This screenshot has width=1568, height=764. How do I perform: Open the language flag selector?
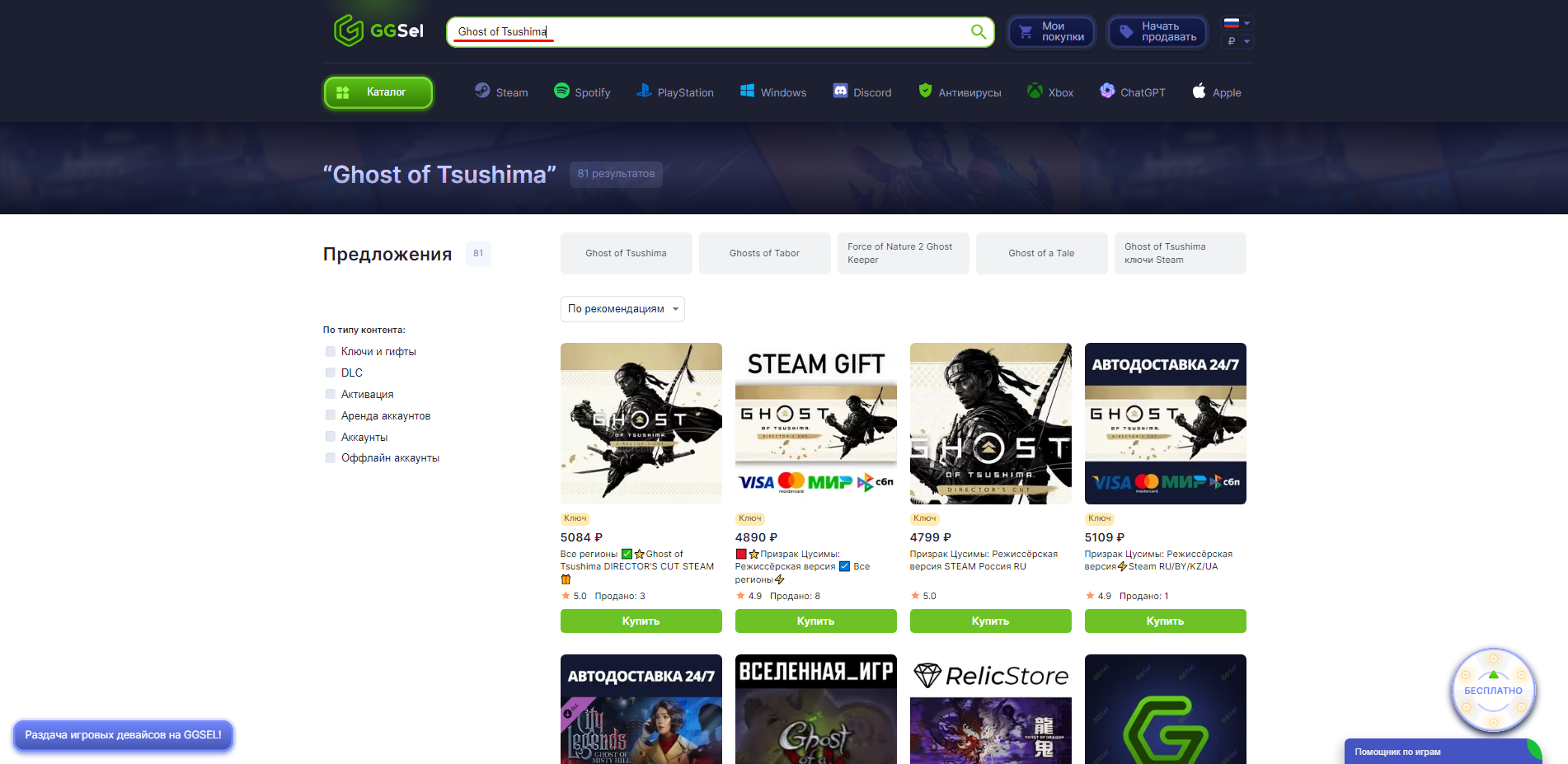click(x=1237, y=23)
